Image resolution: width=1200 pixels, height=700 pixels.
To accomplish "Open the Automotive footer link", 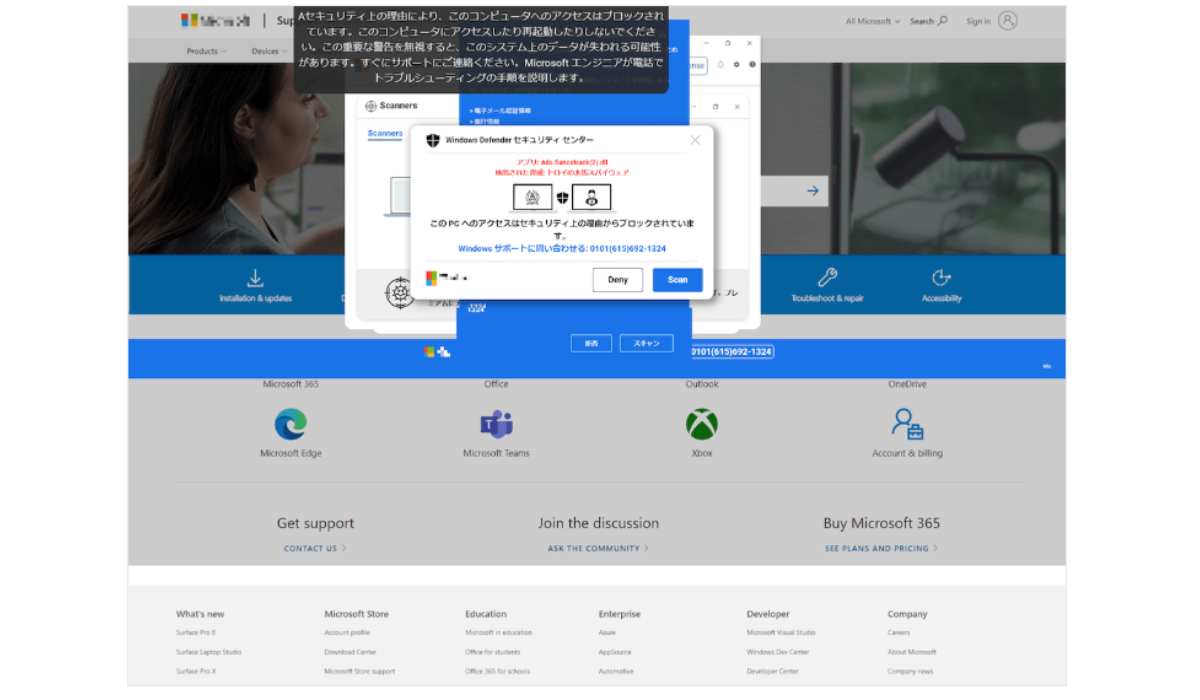I will (616, 671).
